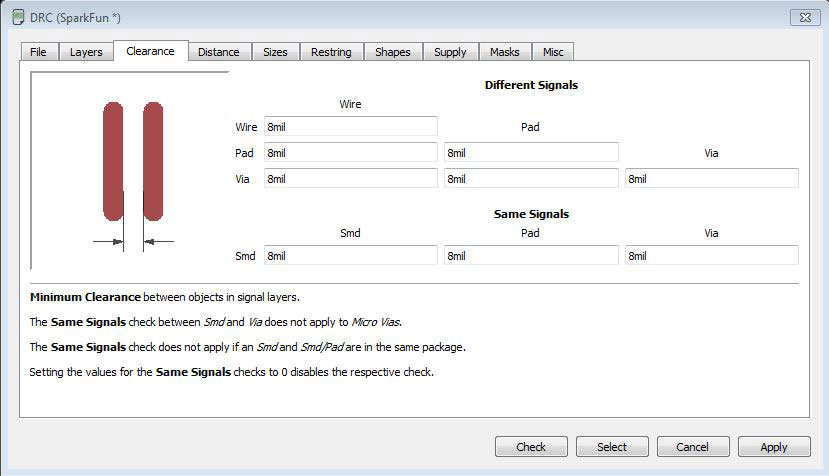The image size is (829, 476).
Task: Click the 'Minimum Clearance' description text
Action: 165,297
